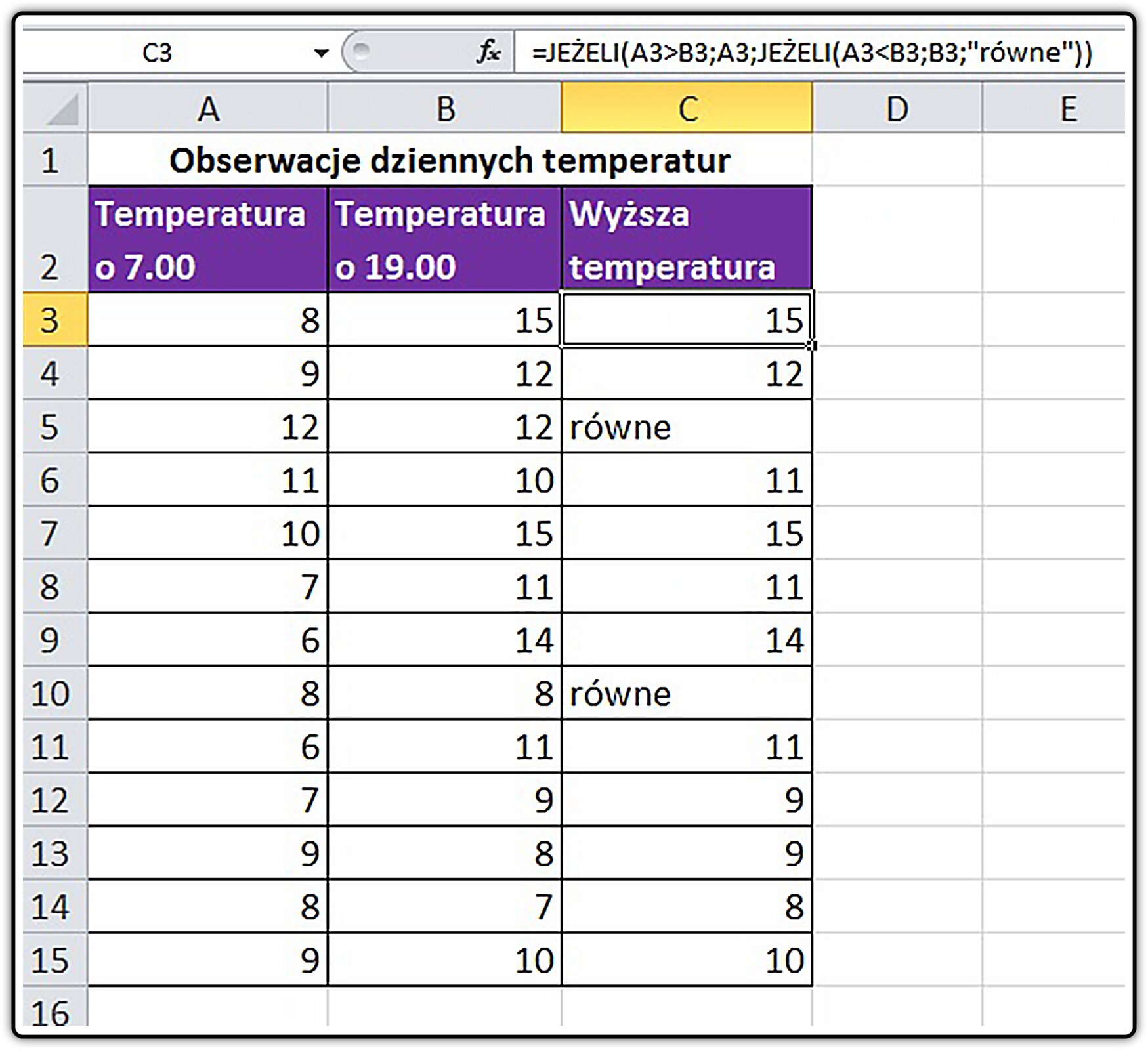Click cell B6 with value 10

point(445,480)
